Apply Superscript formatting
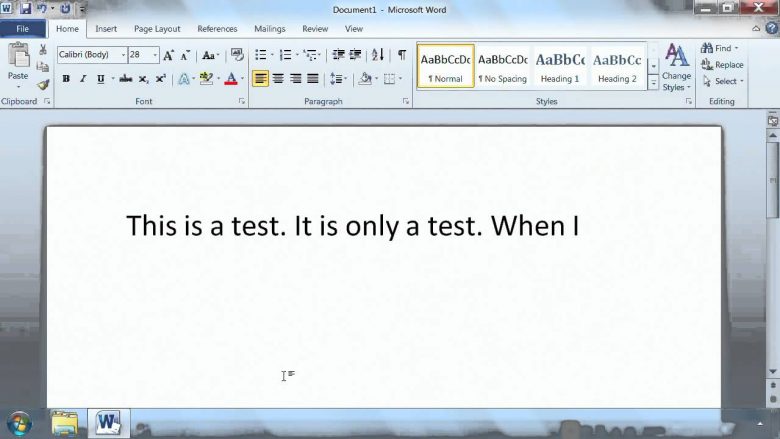This screenshot has height=439, width=780. click(x=161, y=79)
